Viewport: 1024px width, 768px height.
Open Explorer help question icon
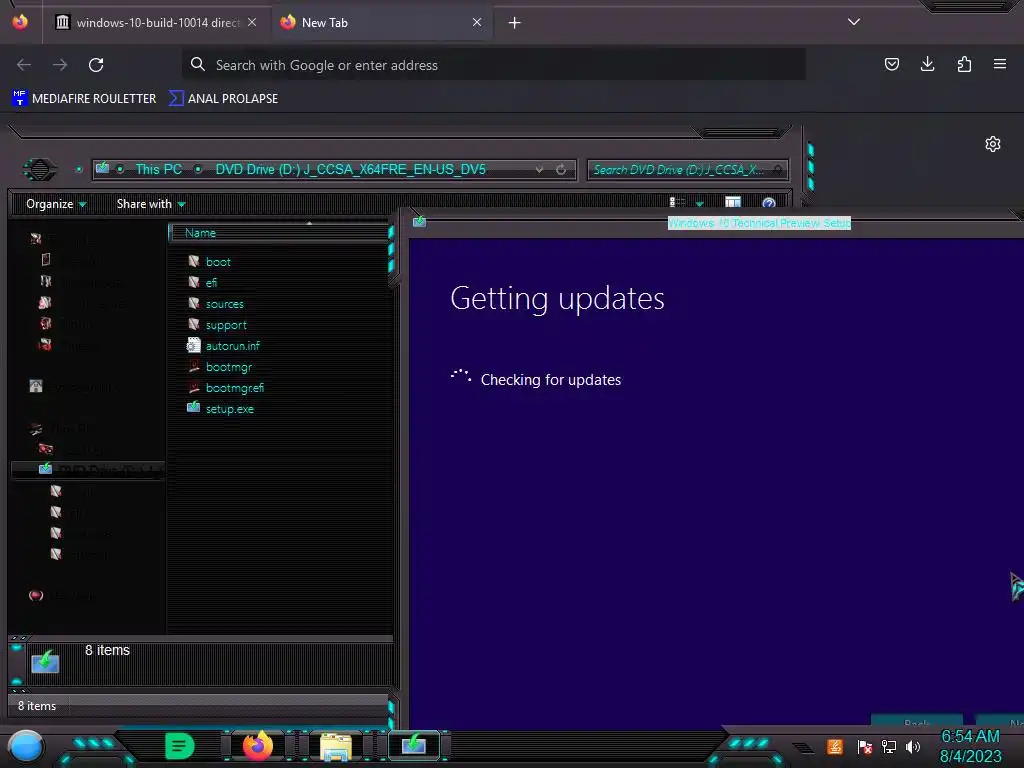(x=769, y=203)
